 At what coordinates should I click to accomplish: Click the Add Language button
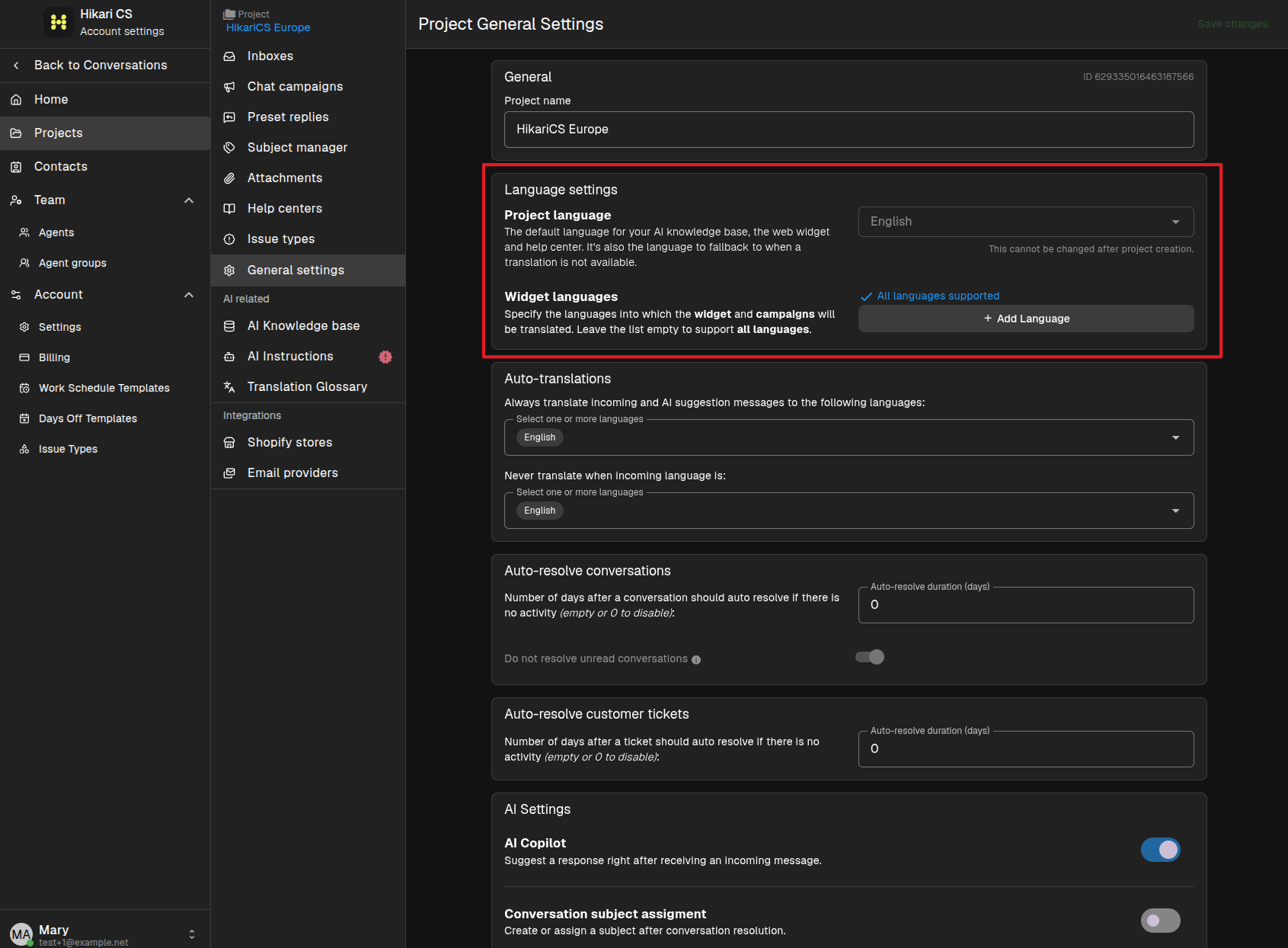tap(1026, 319)
